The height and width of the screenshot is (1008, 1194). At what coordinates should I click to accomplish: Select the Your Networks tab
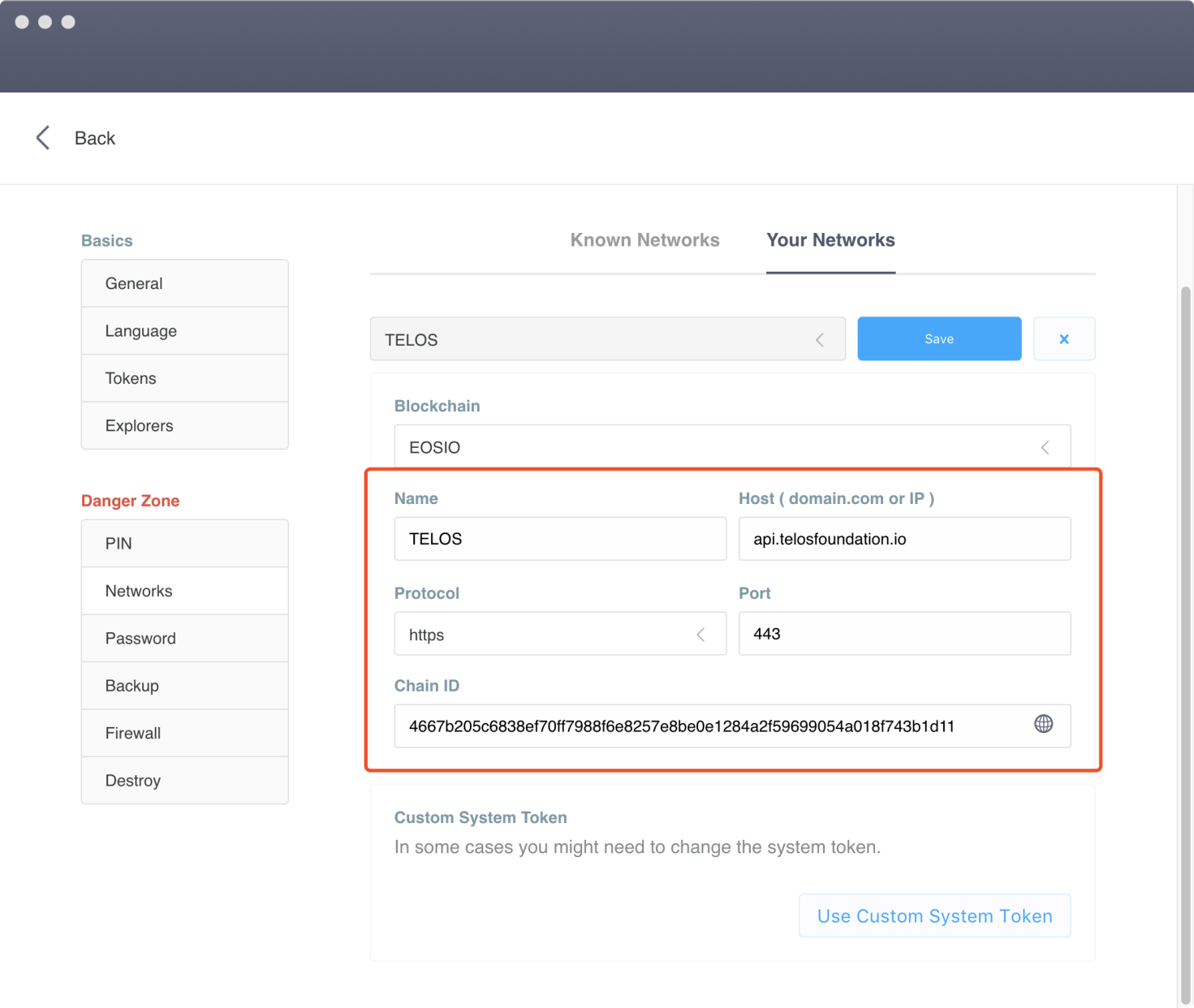pyautogui.click(x=830, y=240)
